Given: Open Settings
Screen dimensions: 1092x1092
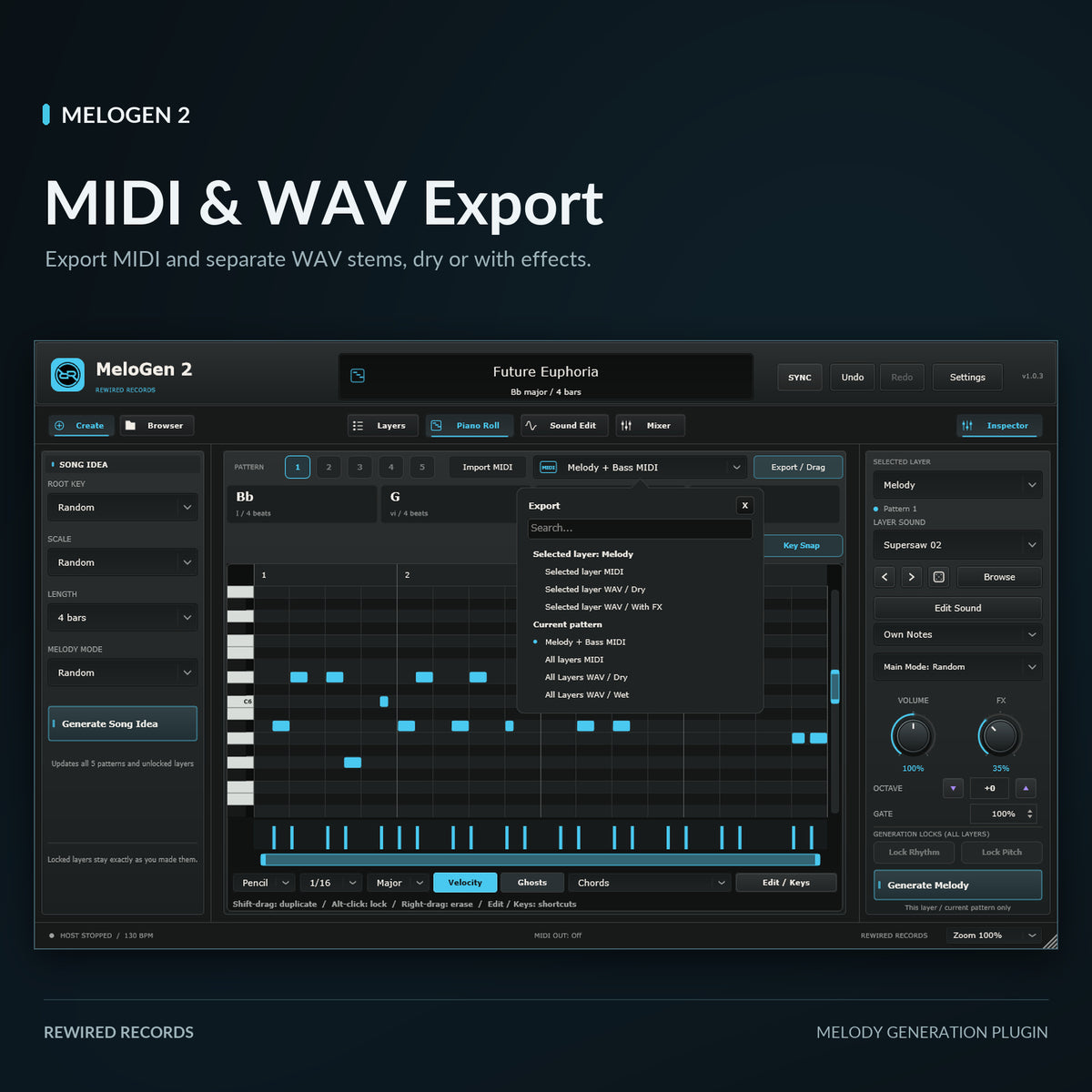Looking at the screenshot, I should [967, 377].
